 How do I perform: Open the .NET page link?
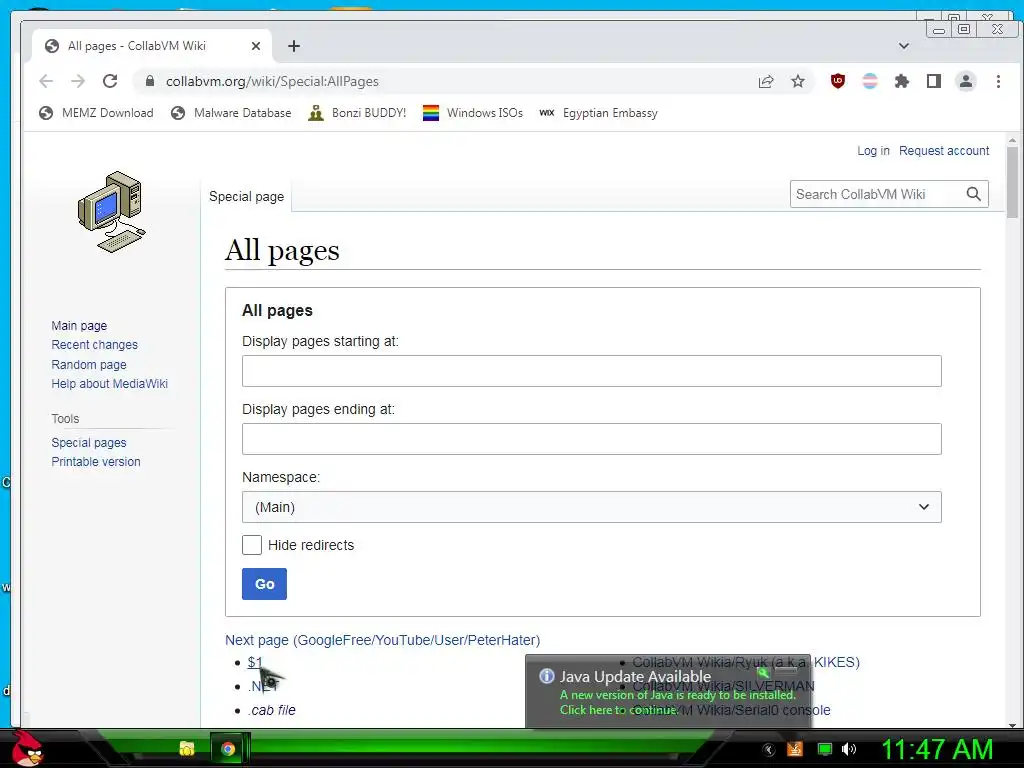[x=263, y=686]
